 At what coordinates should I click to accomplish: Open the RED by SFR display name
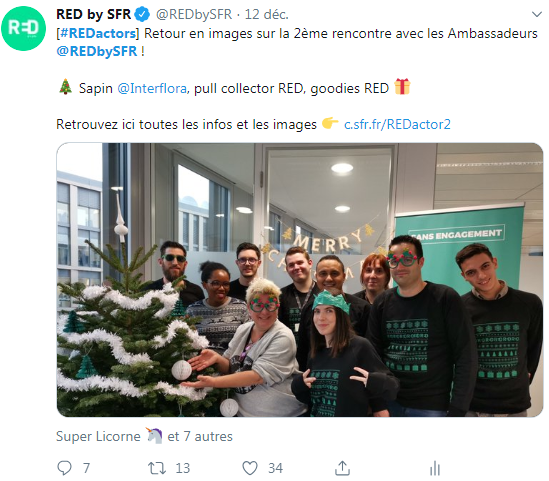93,14
